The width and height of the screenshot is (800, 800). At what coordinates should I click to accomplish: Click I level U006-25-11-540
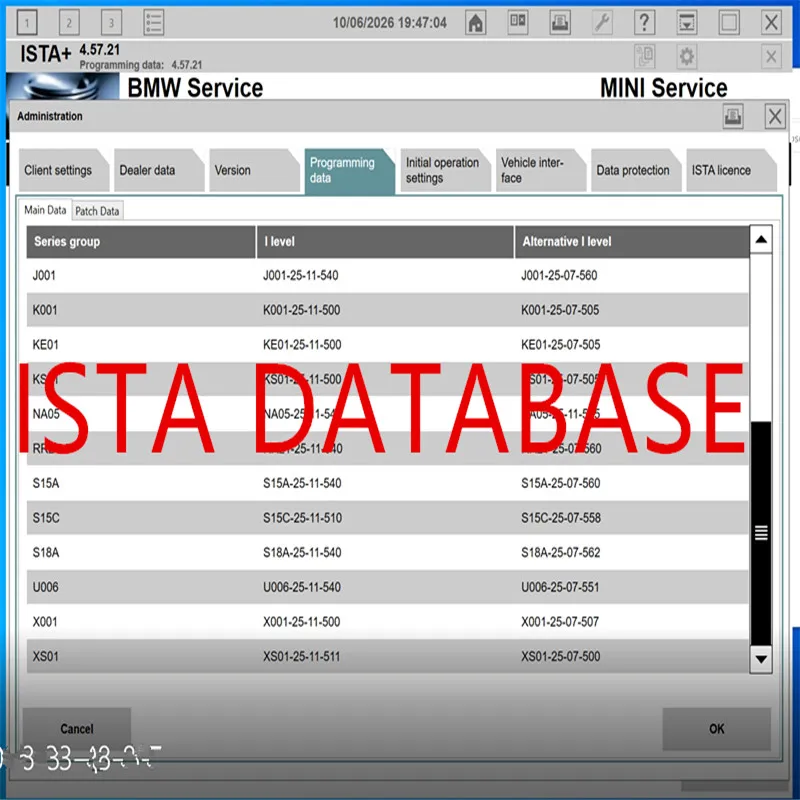302,587
